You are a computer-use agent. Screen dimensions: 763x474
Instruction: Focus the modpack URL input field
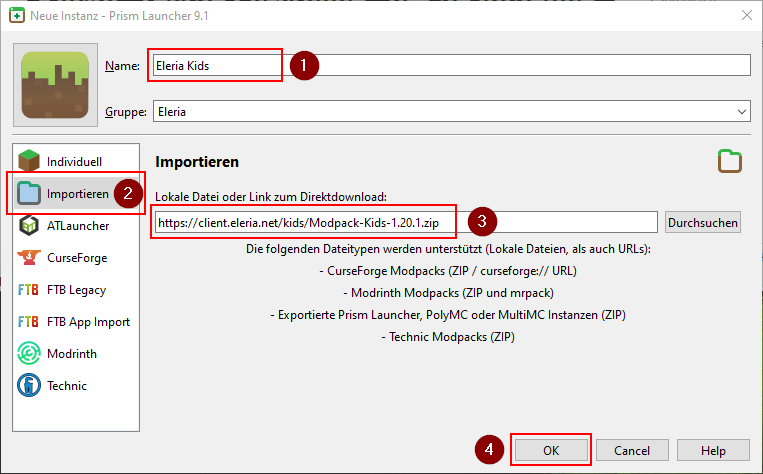405,222
